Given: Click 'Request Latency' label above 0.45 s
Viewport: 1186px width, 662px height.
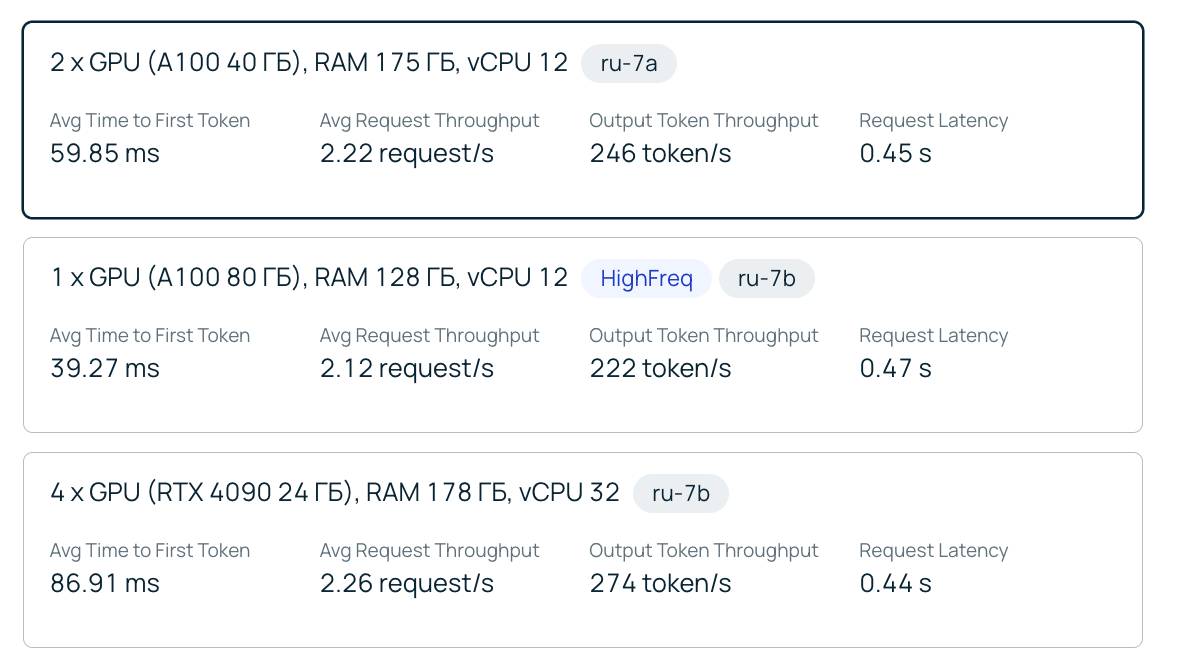Looking at the screenshot, I should tap(933, 121).
